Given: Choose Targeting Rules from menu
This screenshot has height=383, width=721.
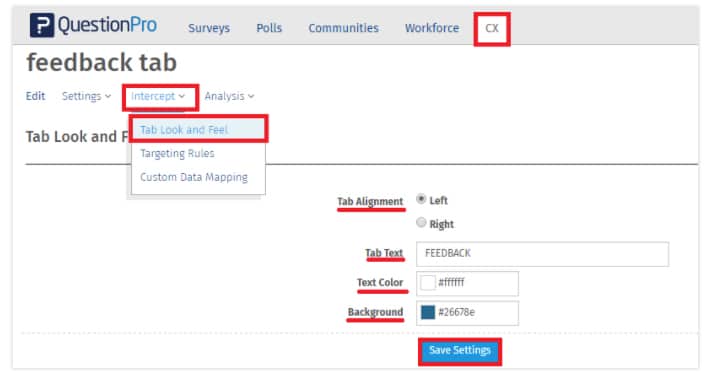Looking at the screenshot, I should tap(177, 153).
